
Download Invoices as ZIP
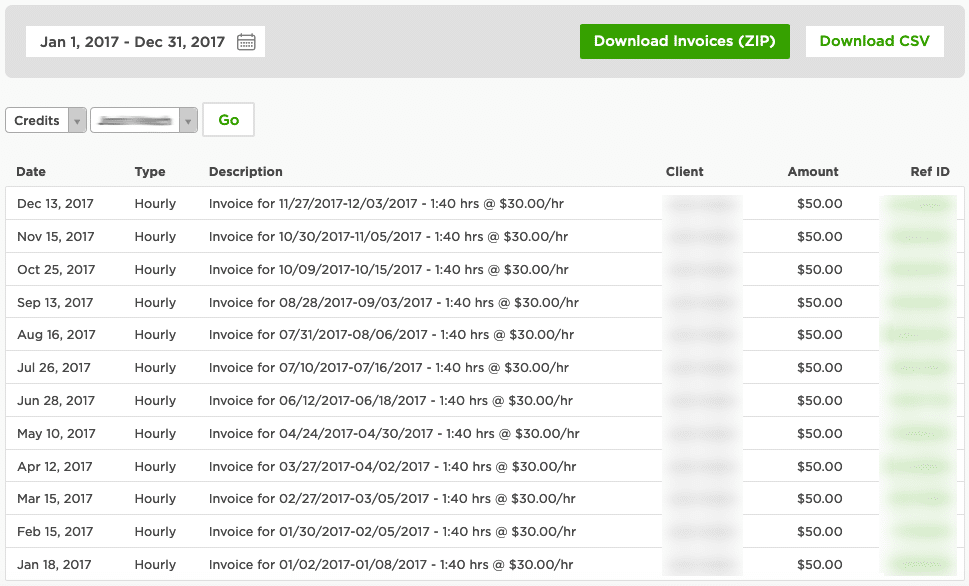[x=685, y=41]
